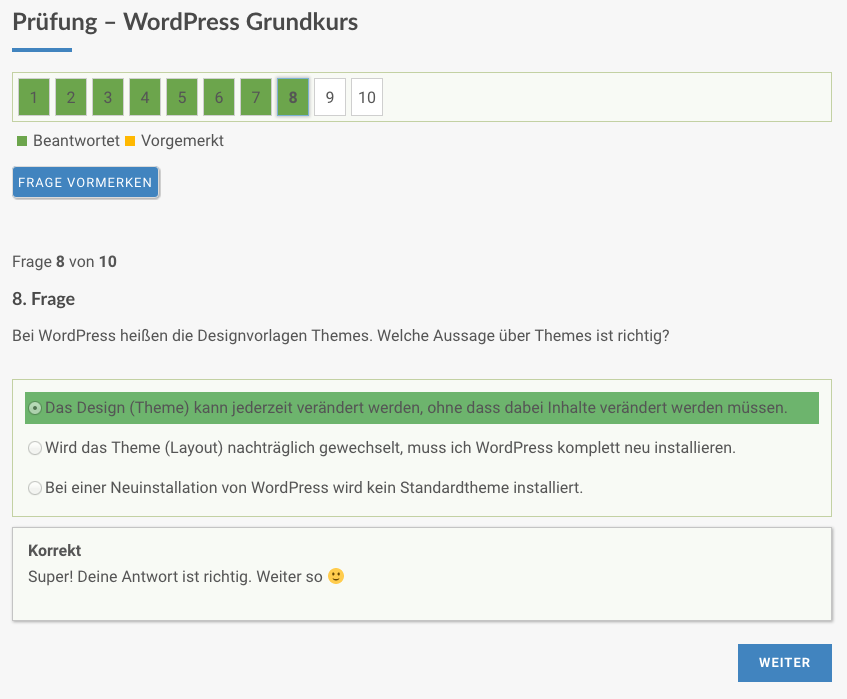Select question 5 in the overview

pyautogui.click(x=182, y=97)
